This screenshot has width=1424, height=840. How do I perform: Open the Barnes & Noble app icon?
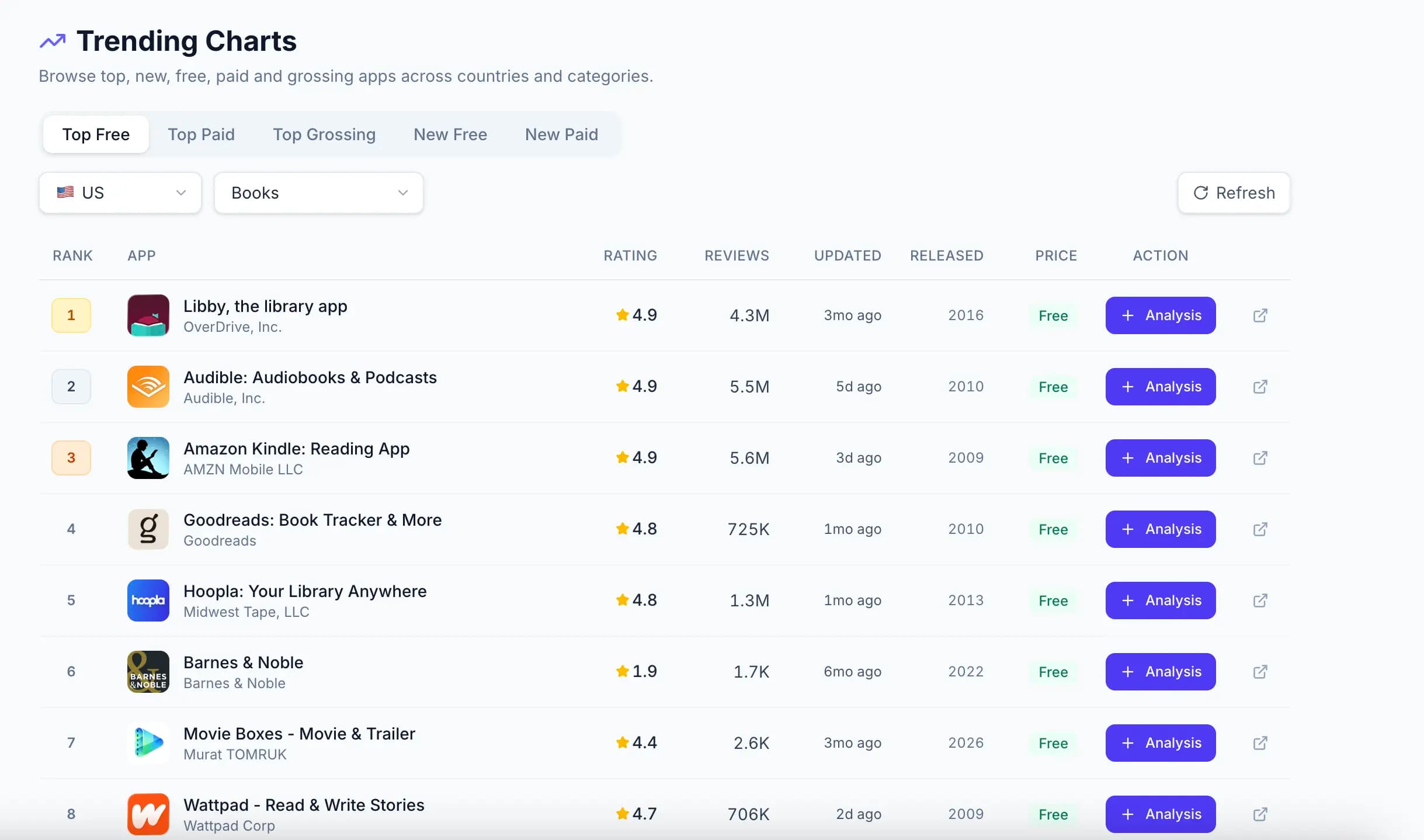(x=148, y=672)
